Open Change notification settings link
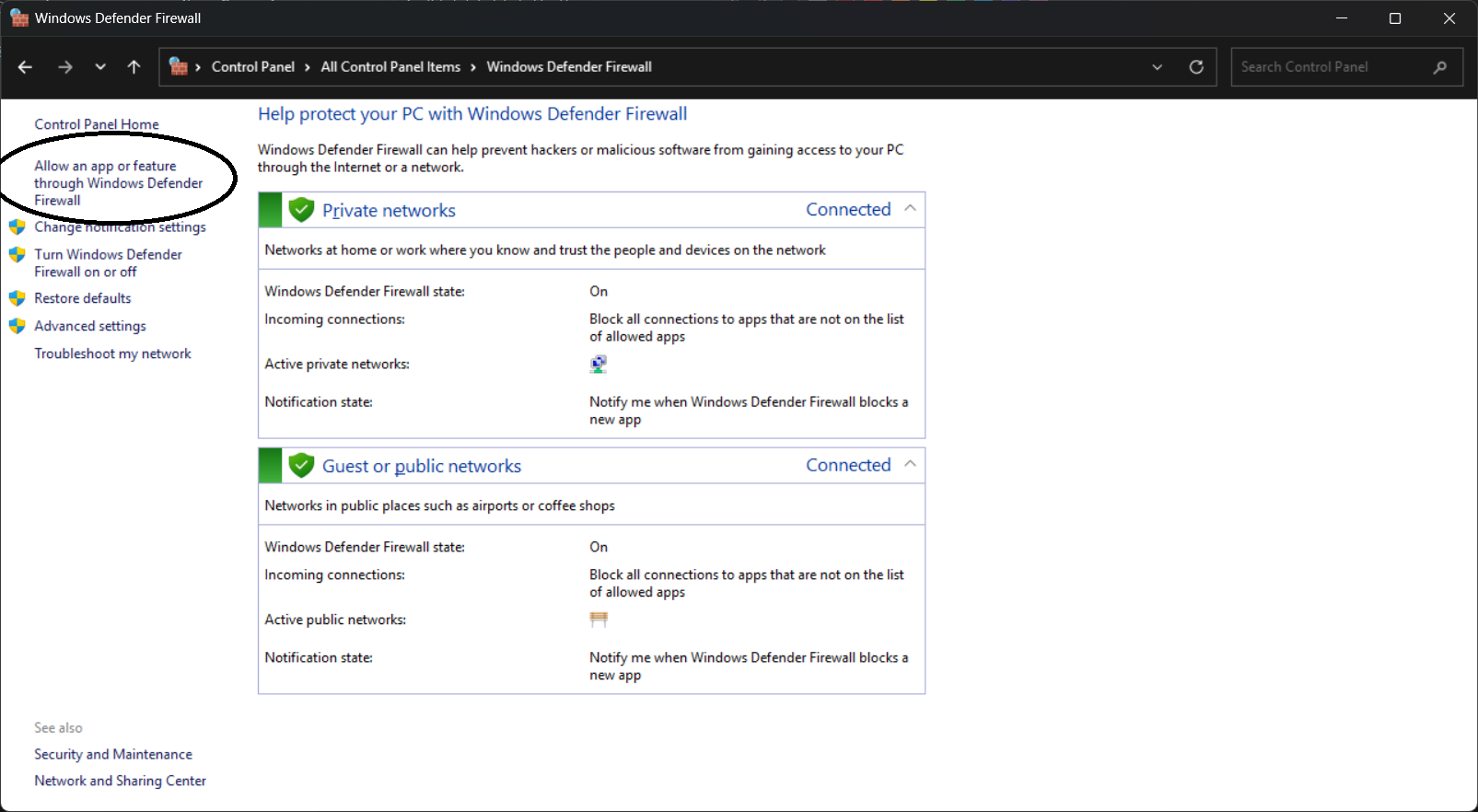Viewport: 1478px width, 812px height. coord(120,227)
